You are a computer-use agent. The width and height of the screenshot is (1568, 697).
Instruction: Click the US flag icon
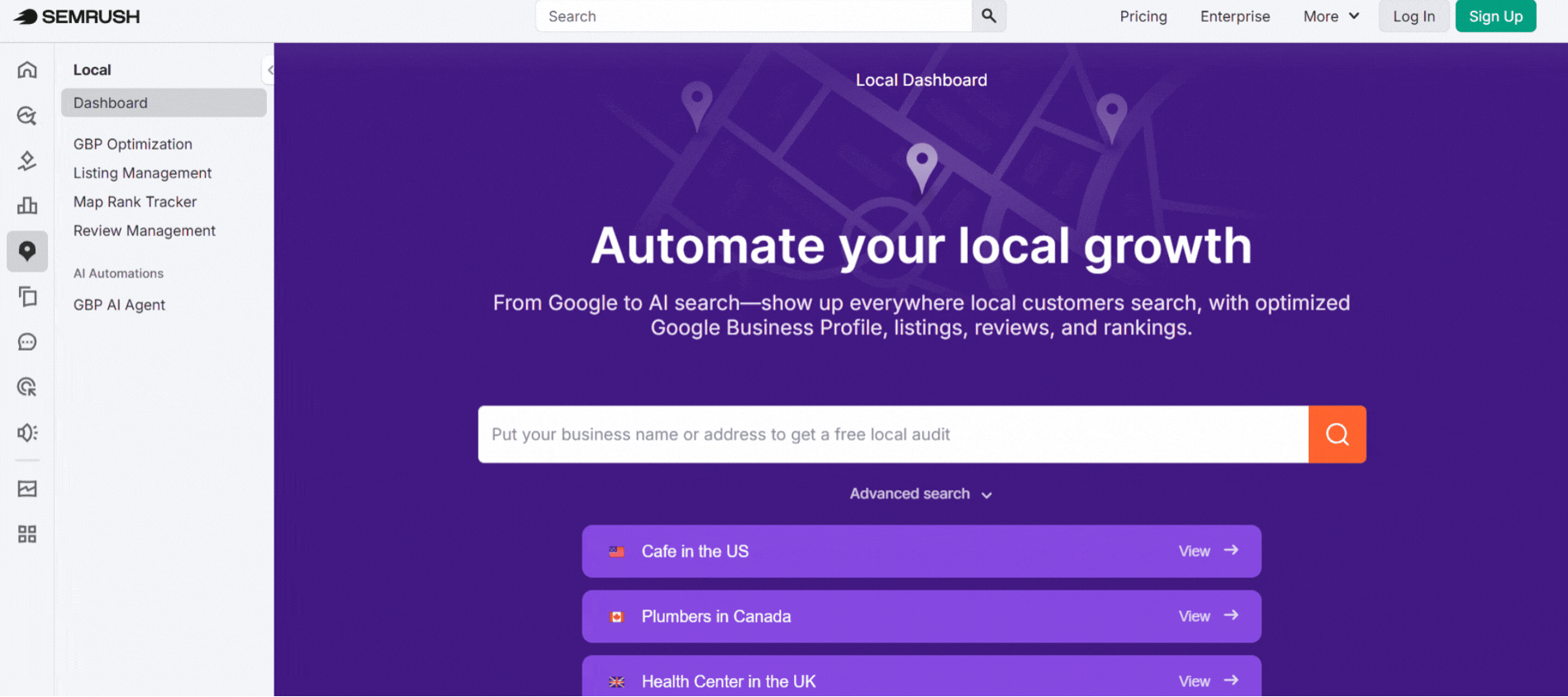point(616,552)
